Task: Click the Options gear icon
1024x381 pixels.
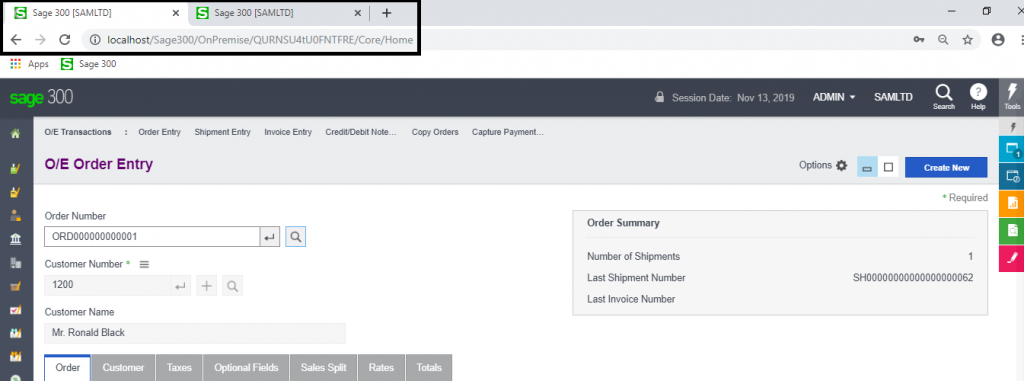Action: (841, 166)
